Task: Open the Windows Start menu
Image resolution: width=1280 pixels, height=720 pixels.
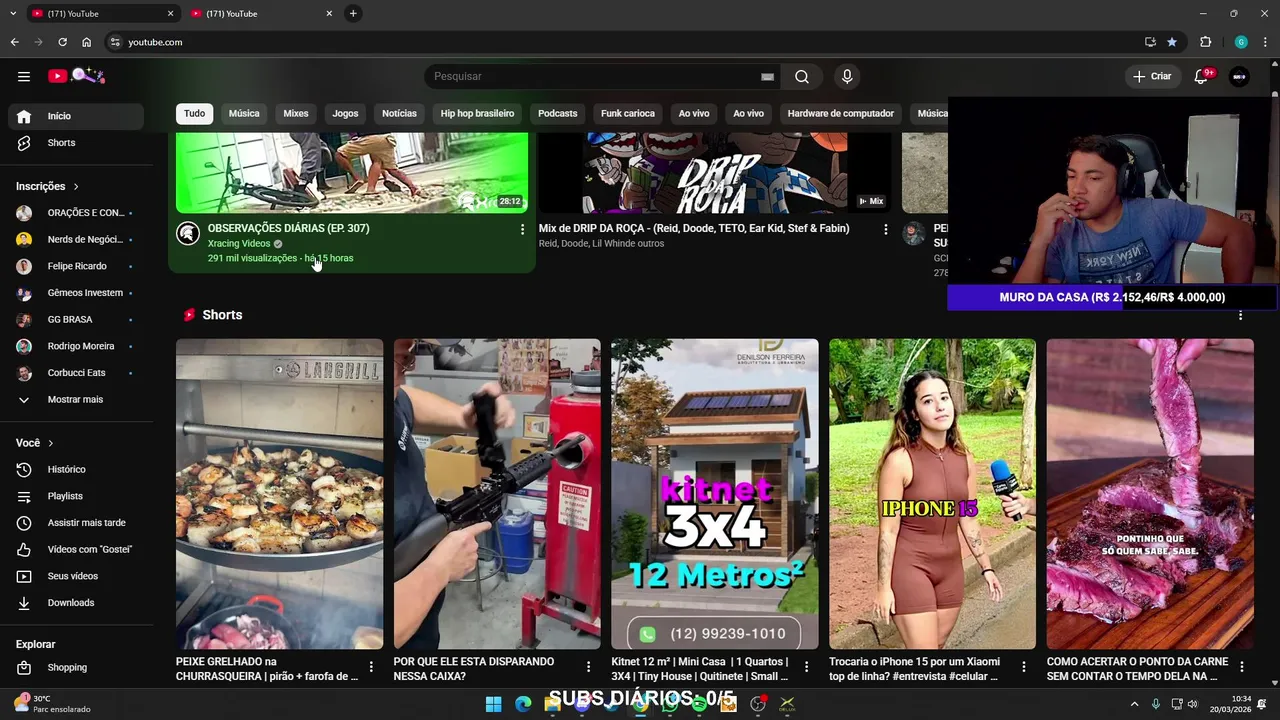Action: [x=493, y=704]
